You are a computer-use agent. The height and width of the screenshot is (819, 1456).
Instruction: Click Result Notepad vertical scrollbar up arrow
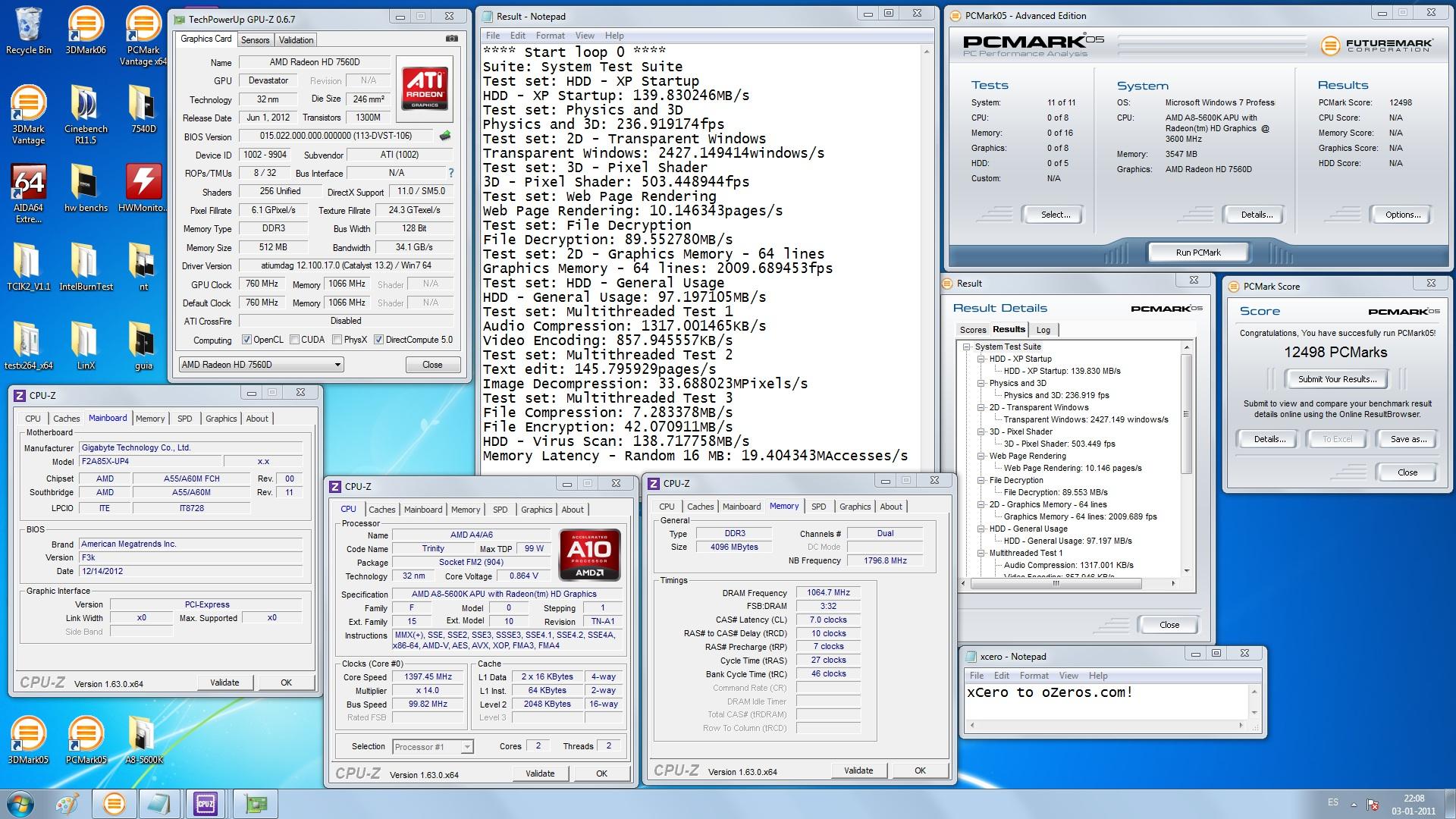coord(926,52)
